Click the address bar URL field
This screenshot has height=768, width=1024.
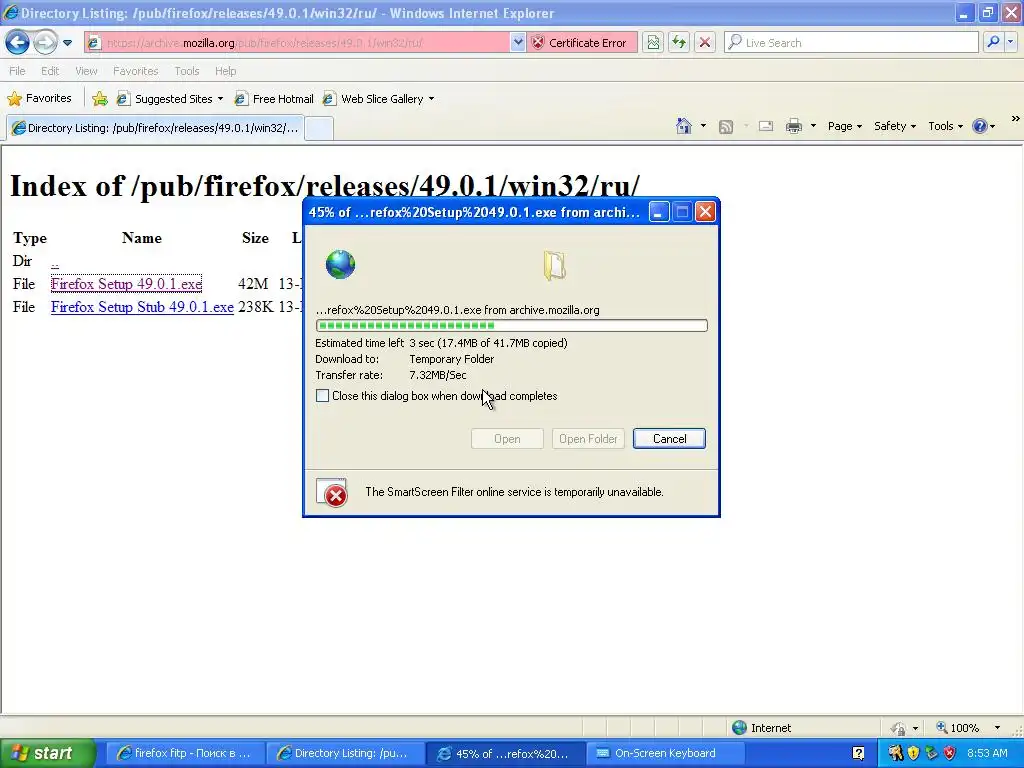tap(297, 42)
